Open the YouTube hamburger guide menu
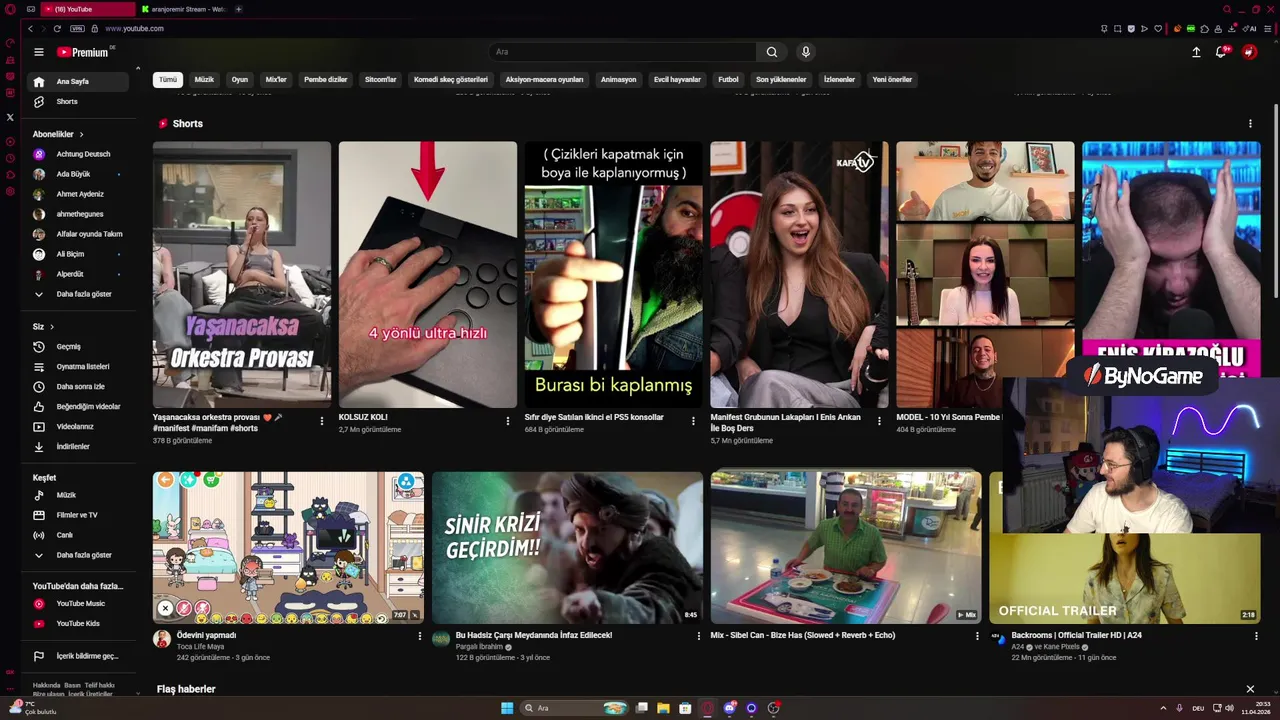Viewport: 1280px width, 720px height. (x=39, y=52)
